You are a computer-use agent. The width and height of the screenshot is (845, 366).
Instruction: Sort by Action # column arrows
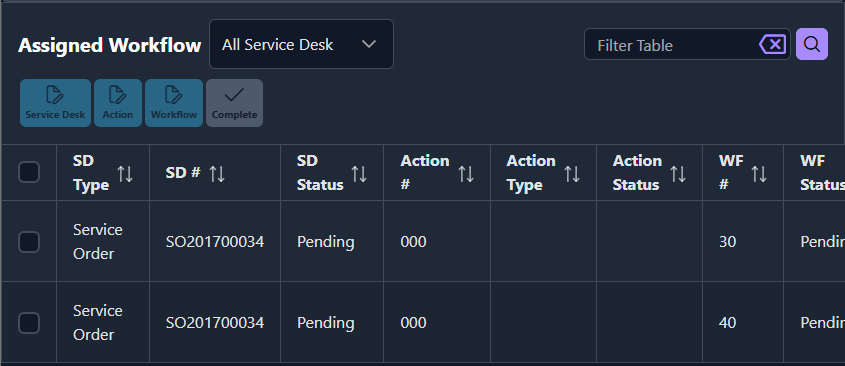point(466,174)
